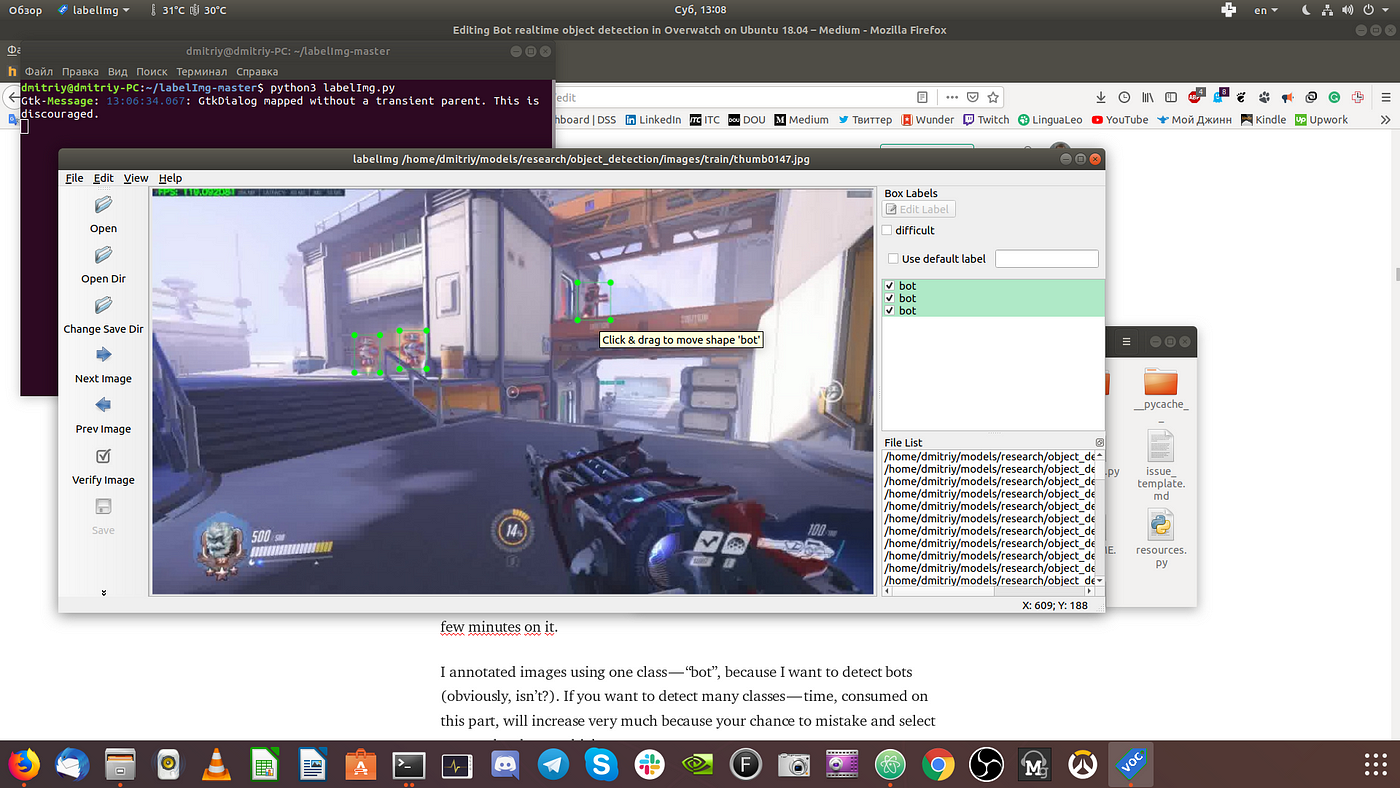
Task: Open the en keyboard language dropdown
Action: tap(1265, 10)
